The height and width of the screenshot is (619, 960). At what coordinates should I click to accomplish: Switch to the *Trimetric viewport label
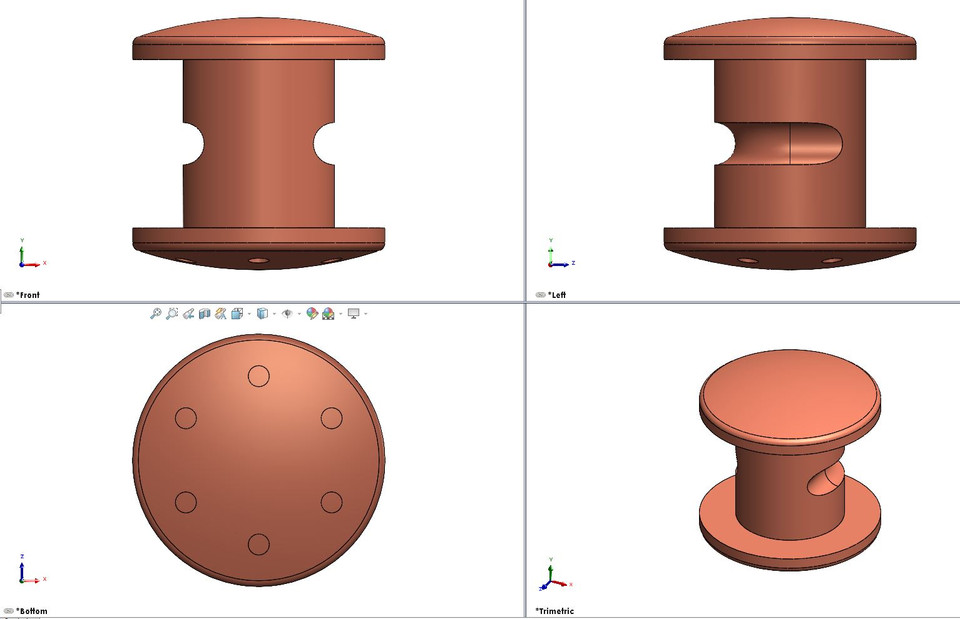tap(557, 609)
